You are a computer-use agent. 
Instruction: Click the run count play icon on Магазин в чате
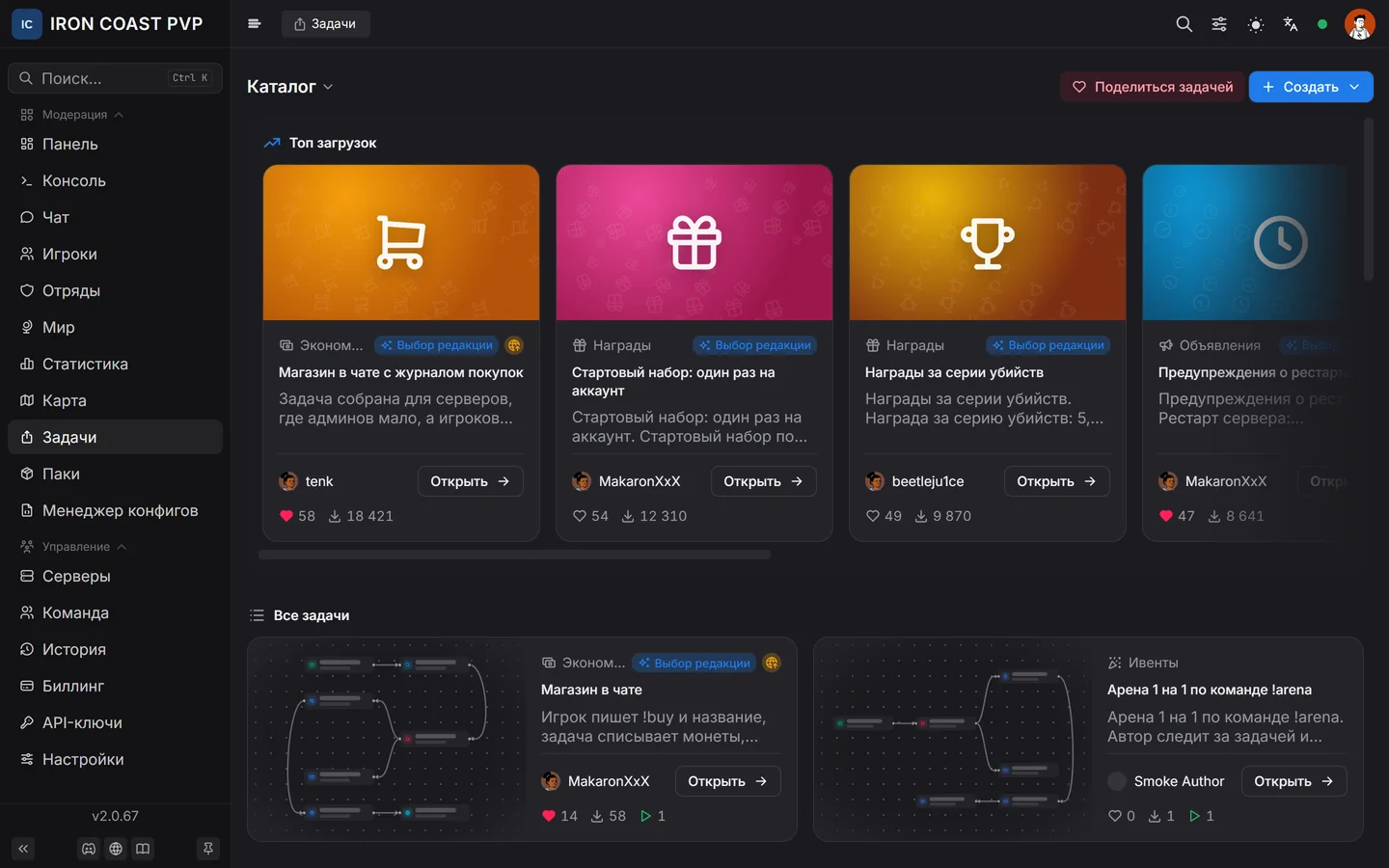coord(645,816)
